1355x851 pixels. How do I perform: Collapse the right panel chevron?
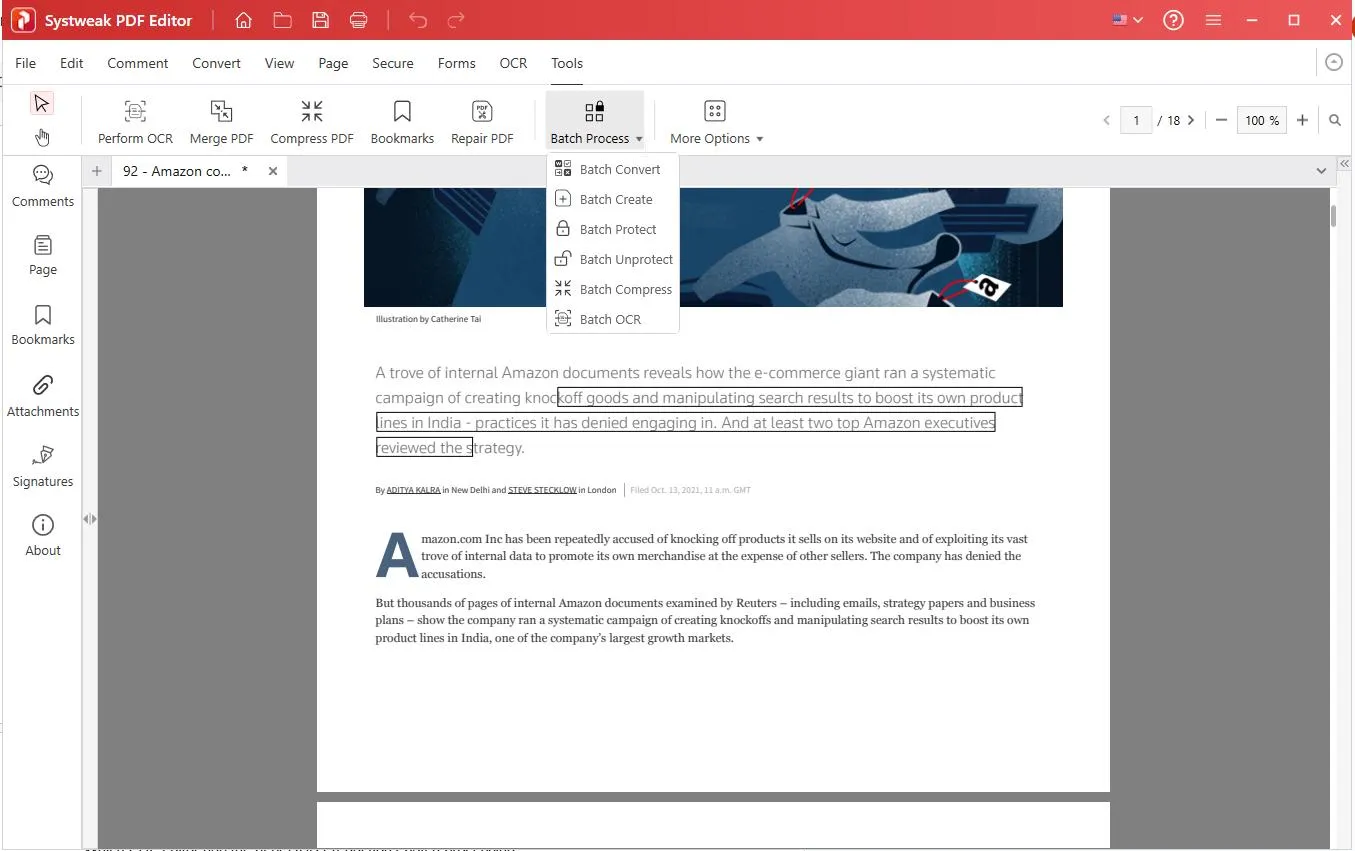click(x=1345, y=163)
